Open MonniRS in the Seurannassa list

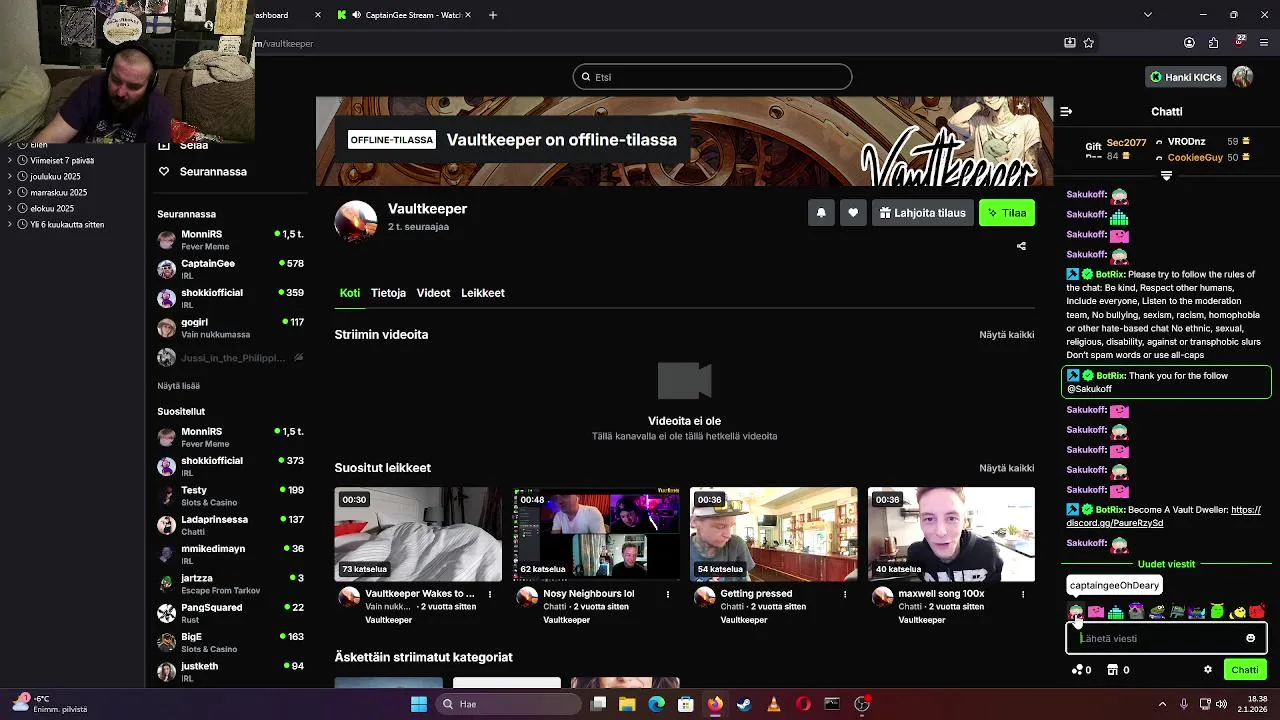(x=230, y=240)
